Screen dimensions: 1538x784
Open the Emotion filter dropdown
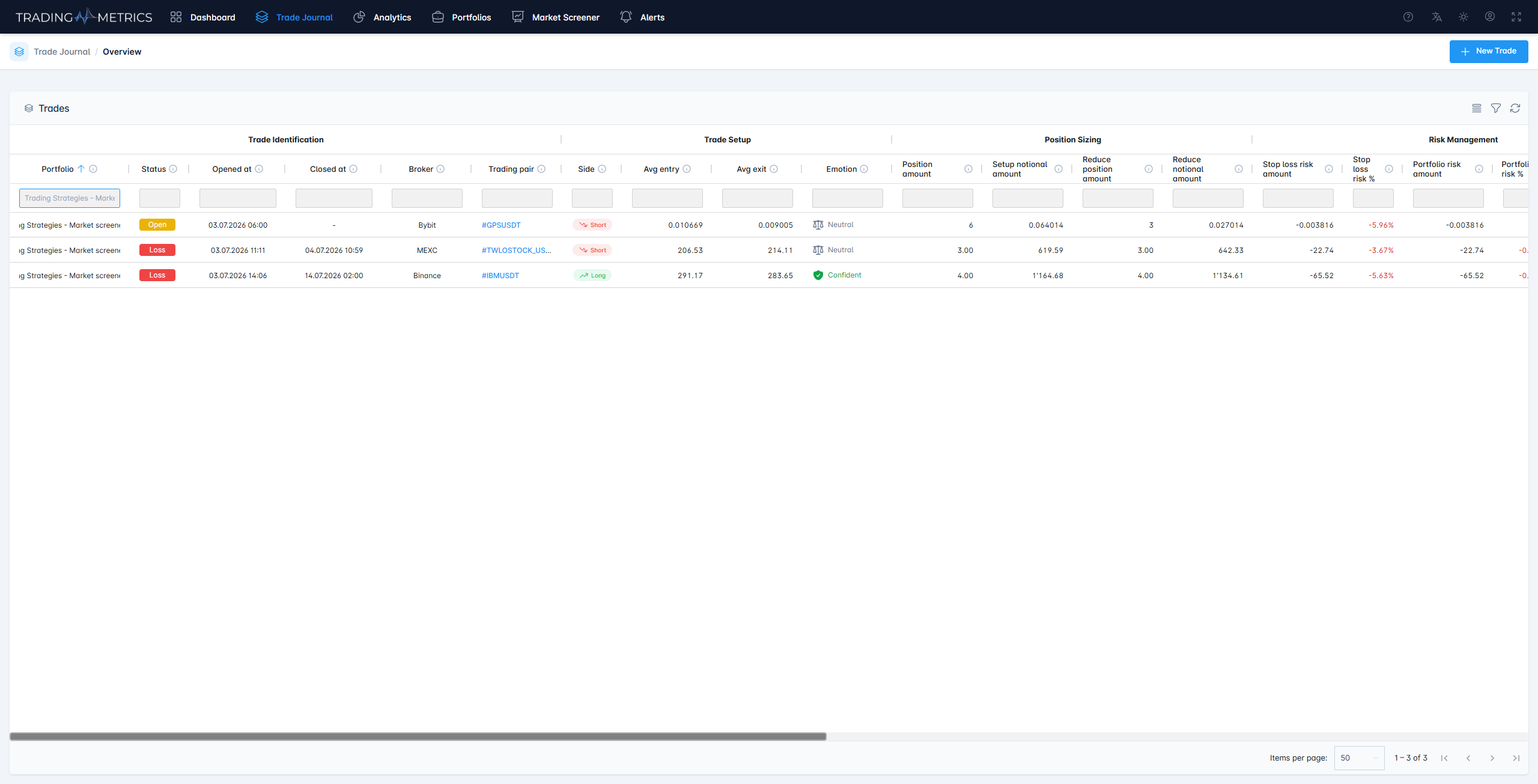pos(848,198)
